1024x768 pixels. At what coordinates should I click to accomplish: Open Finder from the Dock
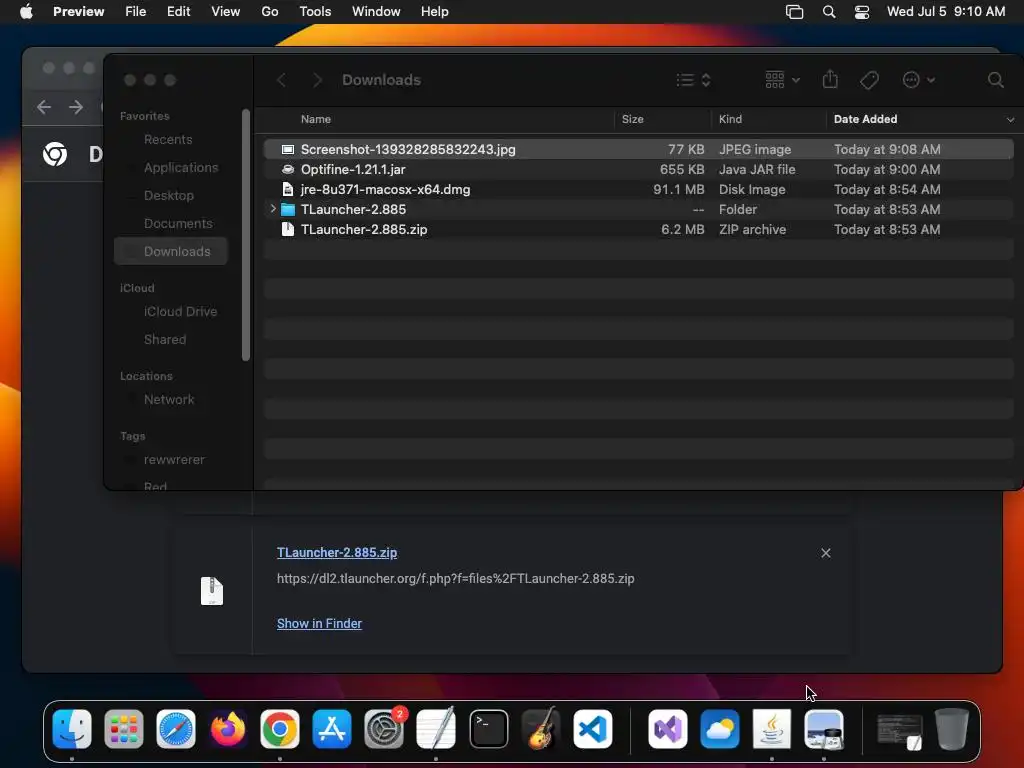coord(72,728)
